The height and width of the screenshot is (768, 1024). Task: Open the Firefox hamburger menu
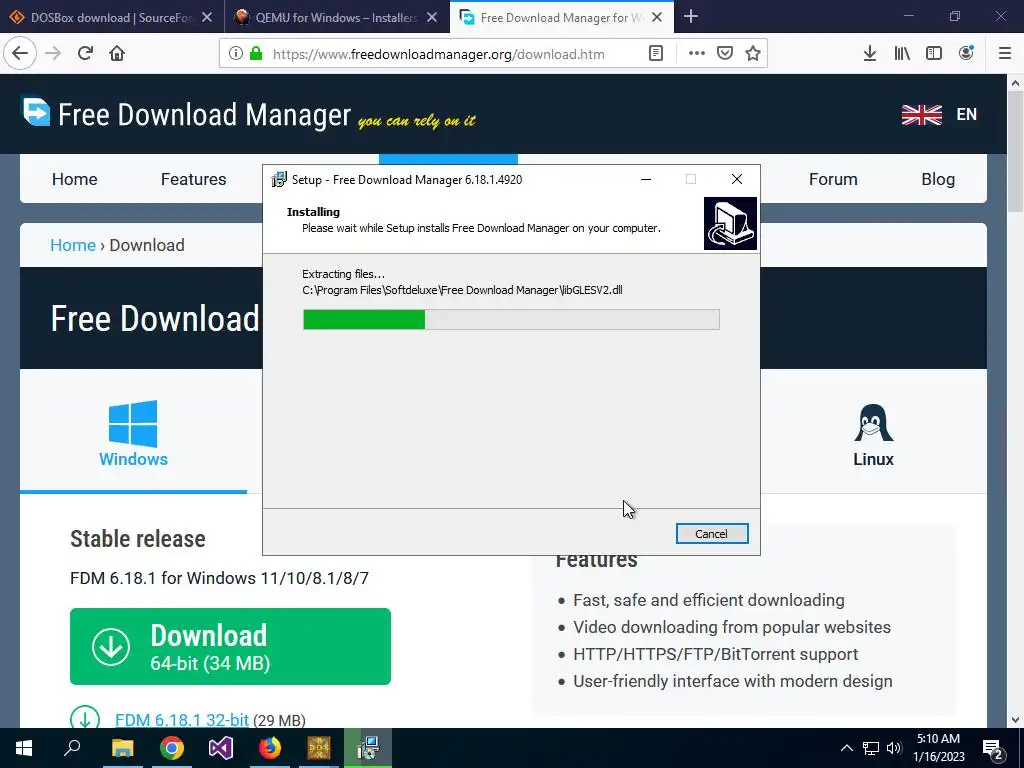[1004, 54]
